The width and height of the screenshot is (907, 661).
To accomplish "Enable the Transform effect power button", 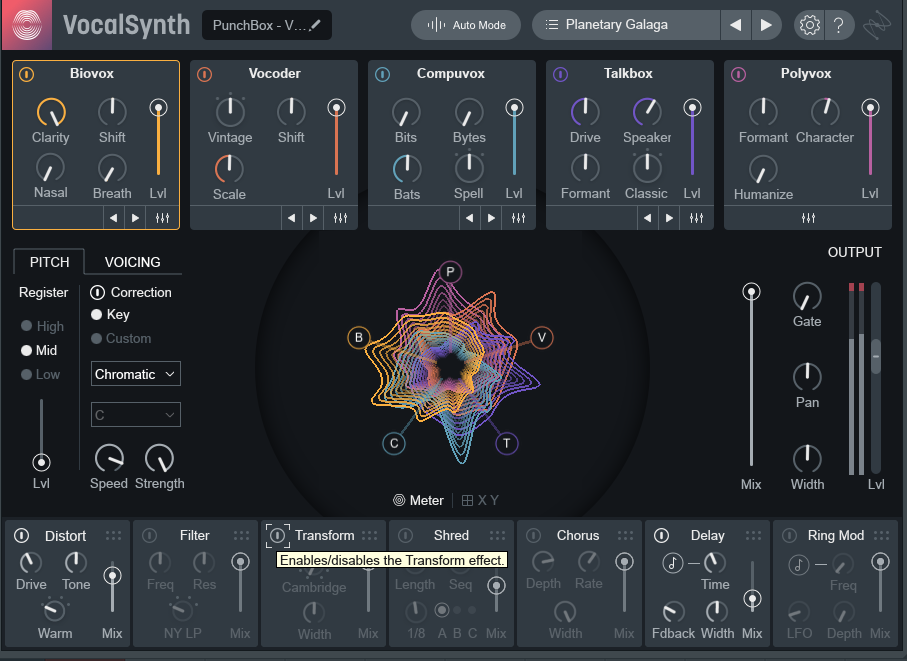I will click(278, 536).
